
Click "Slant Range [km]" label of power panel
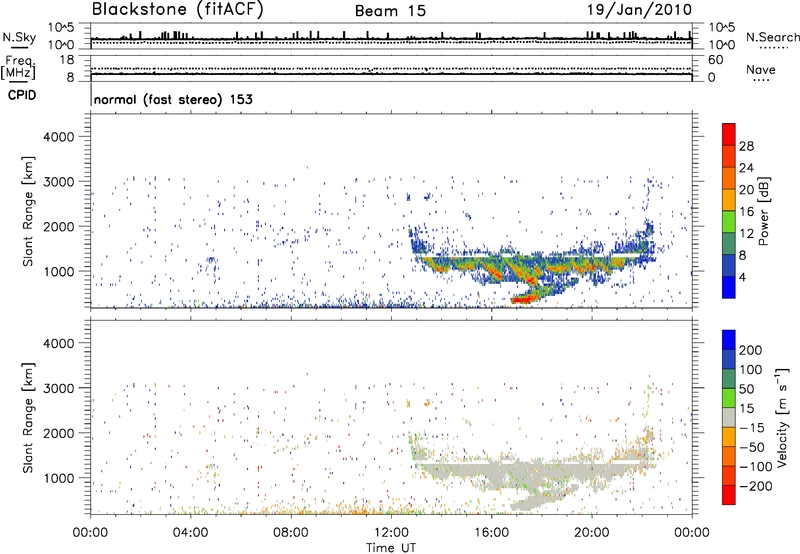(x=28, y=211)
